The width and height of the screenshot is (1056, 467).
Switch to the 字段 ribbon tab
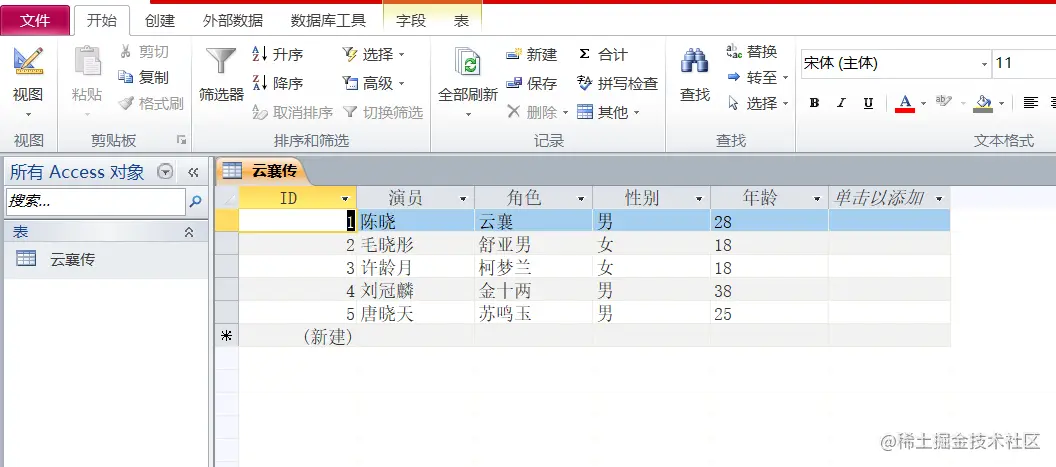tap(411, 21)
